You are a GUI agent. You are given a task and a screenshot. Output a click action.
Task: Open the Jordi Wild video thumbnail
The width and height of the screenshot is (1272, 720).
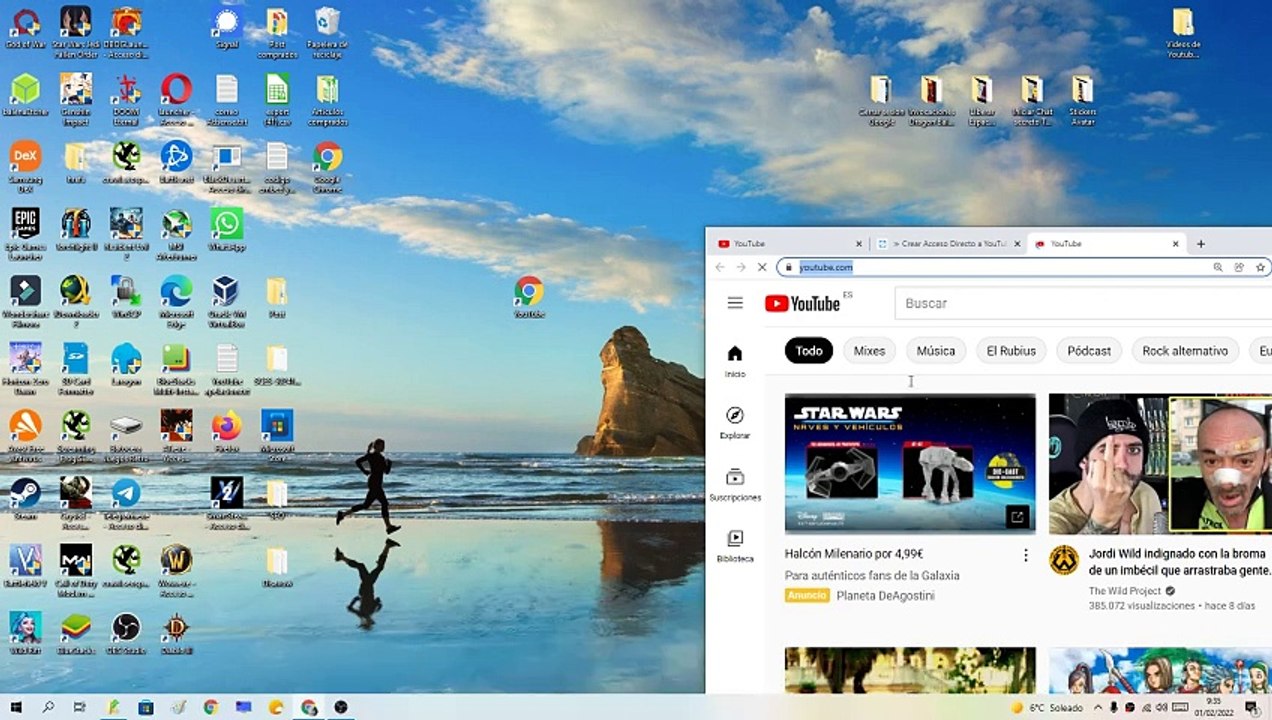[1160, 464]
